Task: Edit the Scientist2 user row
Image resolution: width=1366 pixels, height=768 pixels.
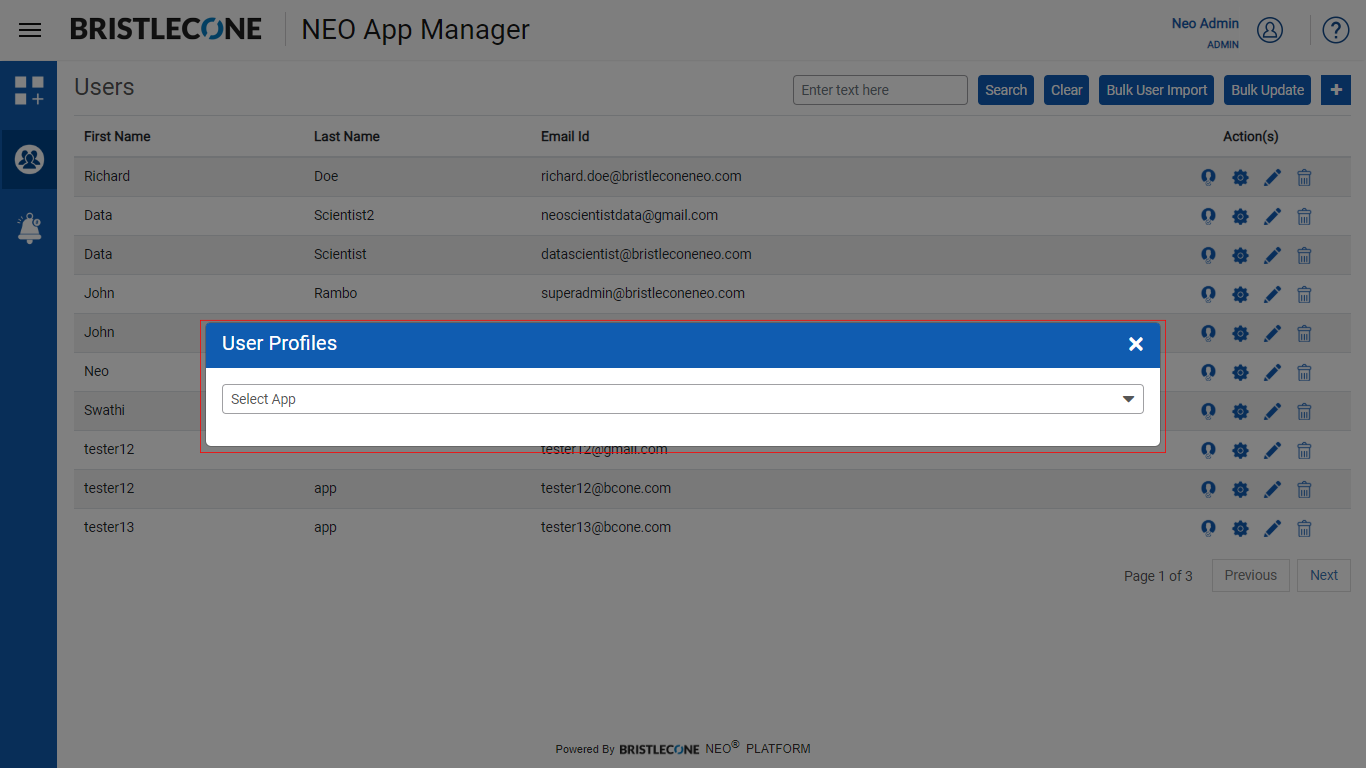Action: (x=1272, y=216)
